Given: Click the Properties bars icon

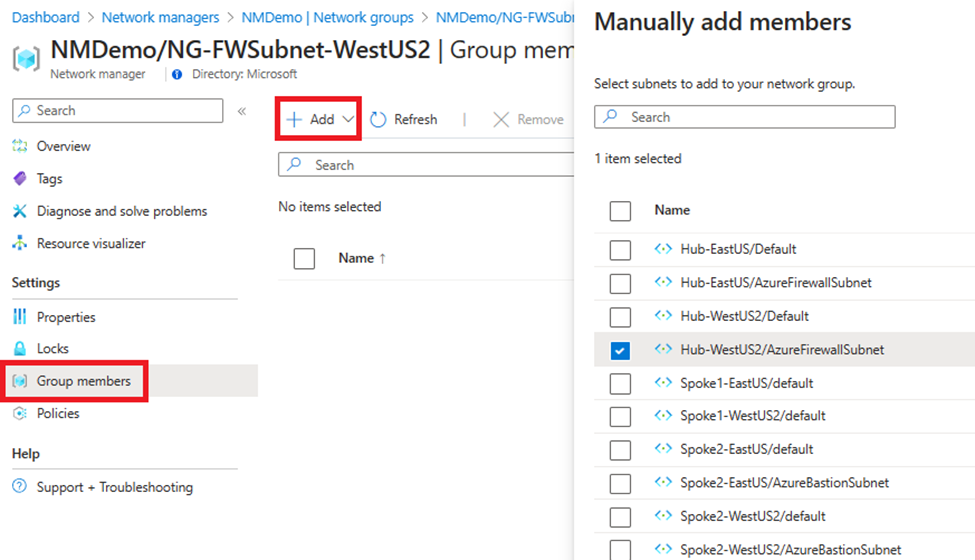Looking at the screenshot, I should 20,317.
